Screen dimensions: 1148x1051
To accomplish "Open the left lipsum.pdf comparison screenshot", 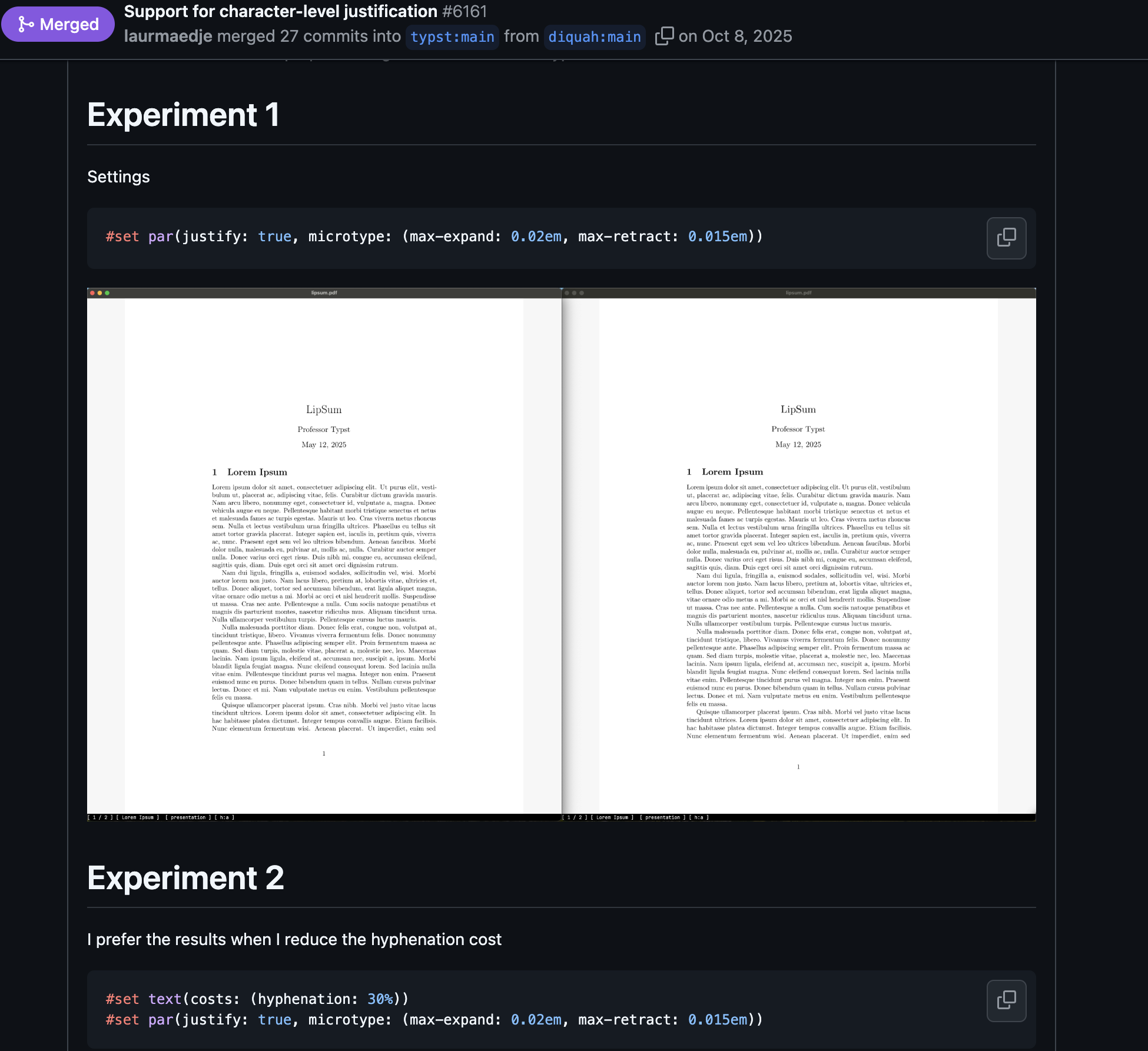I will 324,554.
